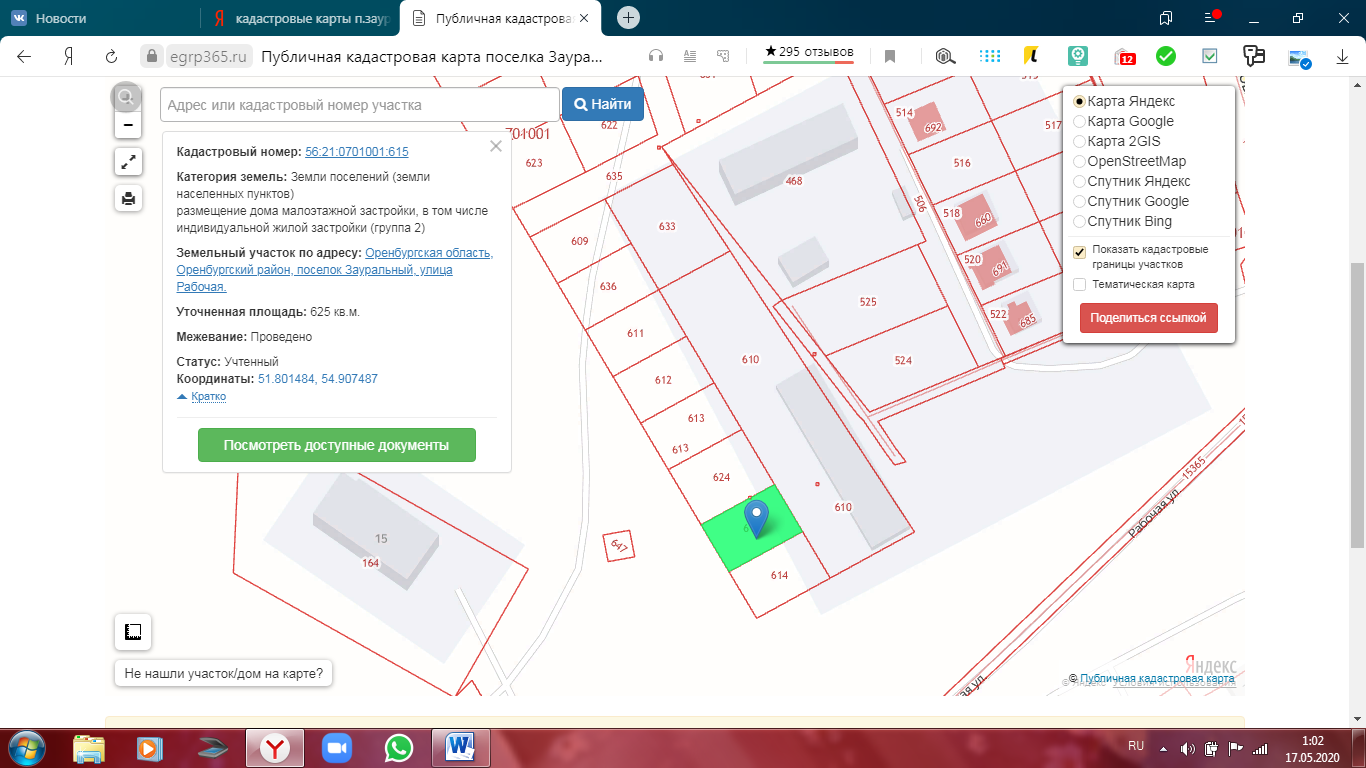This screenshot has width=1366, height=768.
Task: Switch to Спутник Bing satellite layer
Action: click(1080, 221)
